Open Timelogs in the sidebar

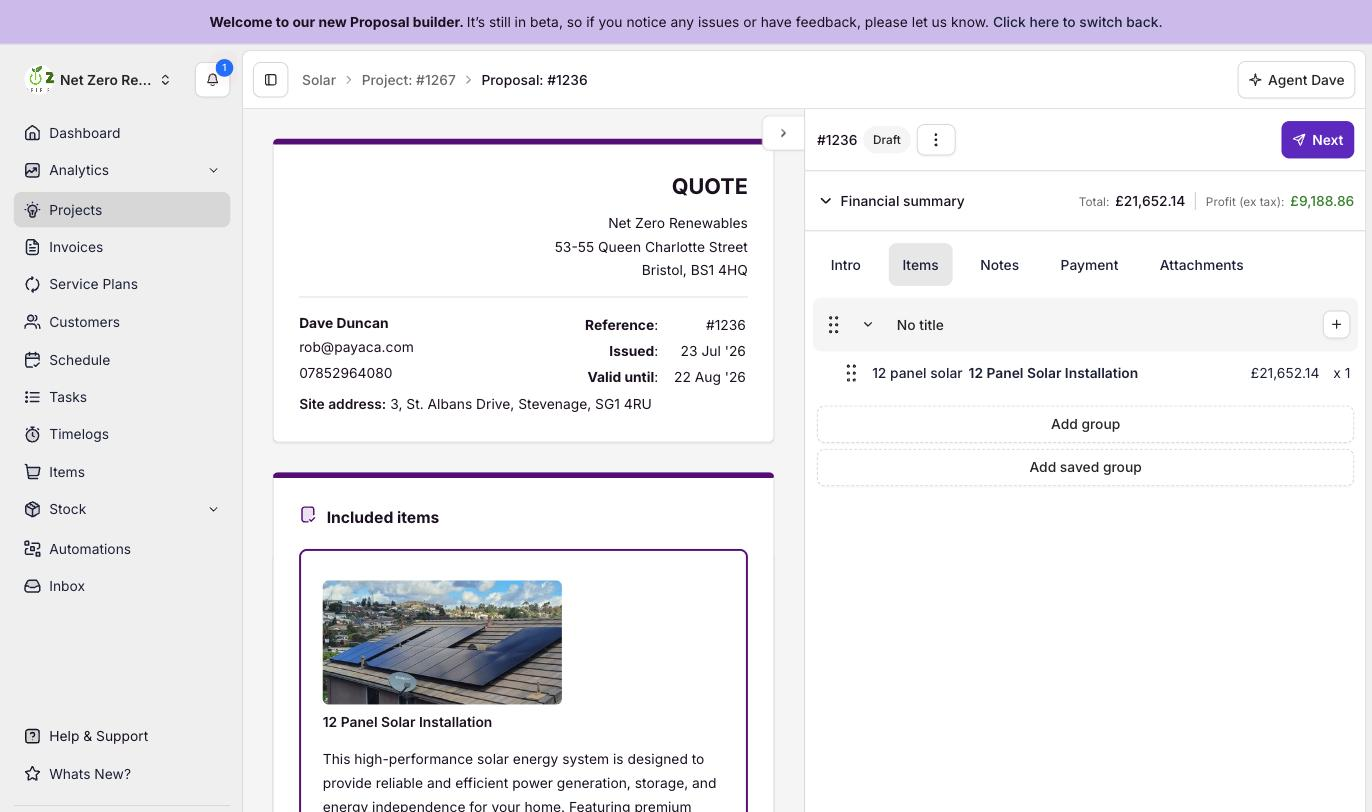point(122,434)
